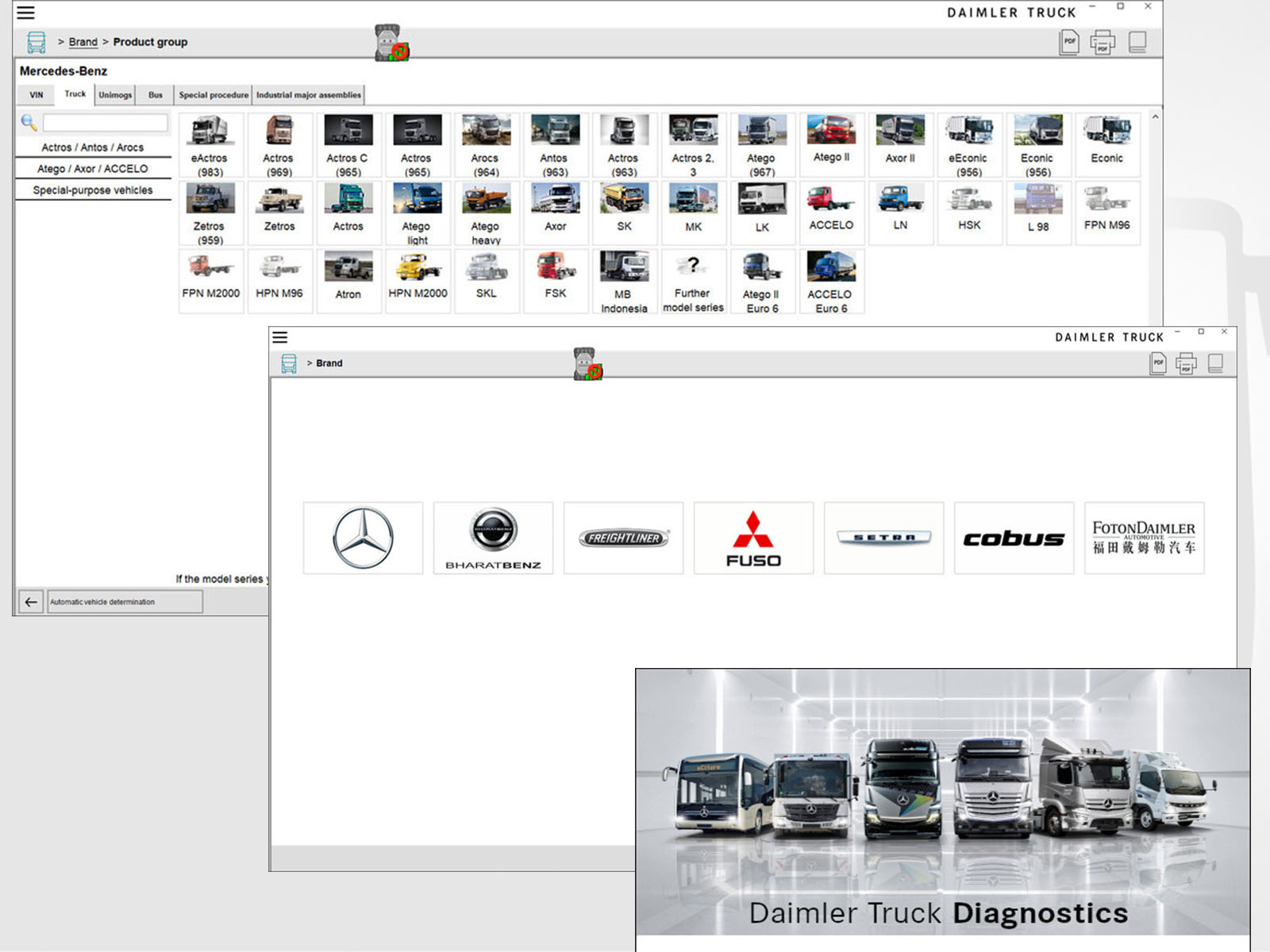The width and height of the screenshot is (1270, 952).
Task: Switch to the Bus tab
Action: tap(156, 95)
